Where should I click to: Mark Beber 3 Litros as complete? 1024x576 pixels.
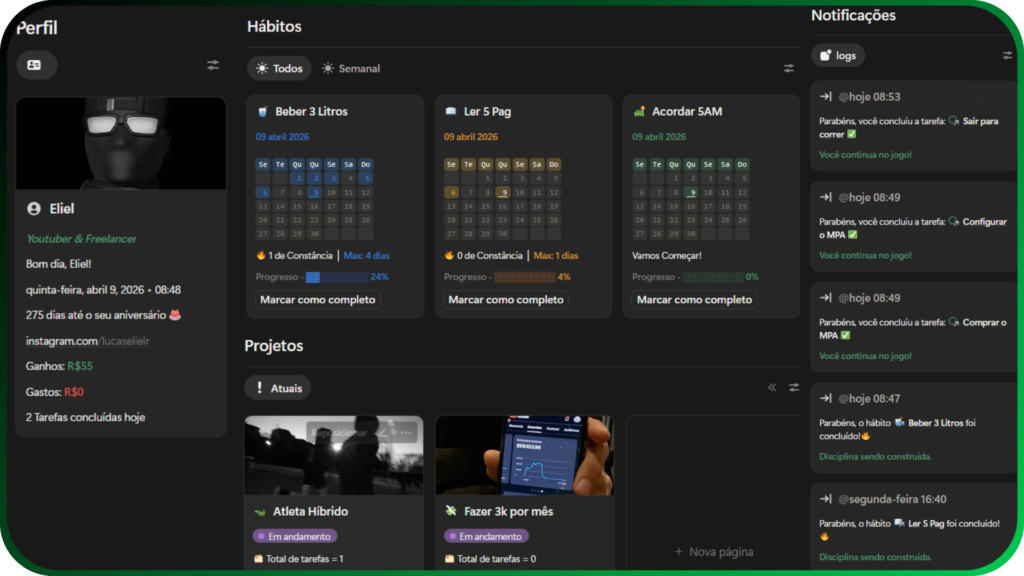317,300
